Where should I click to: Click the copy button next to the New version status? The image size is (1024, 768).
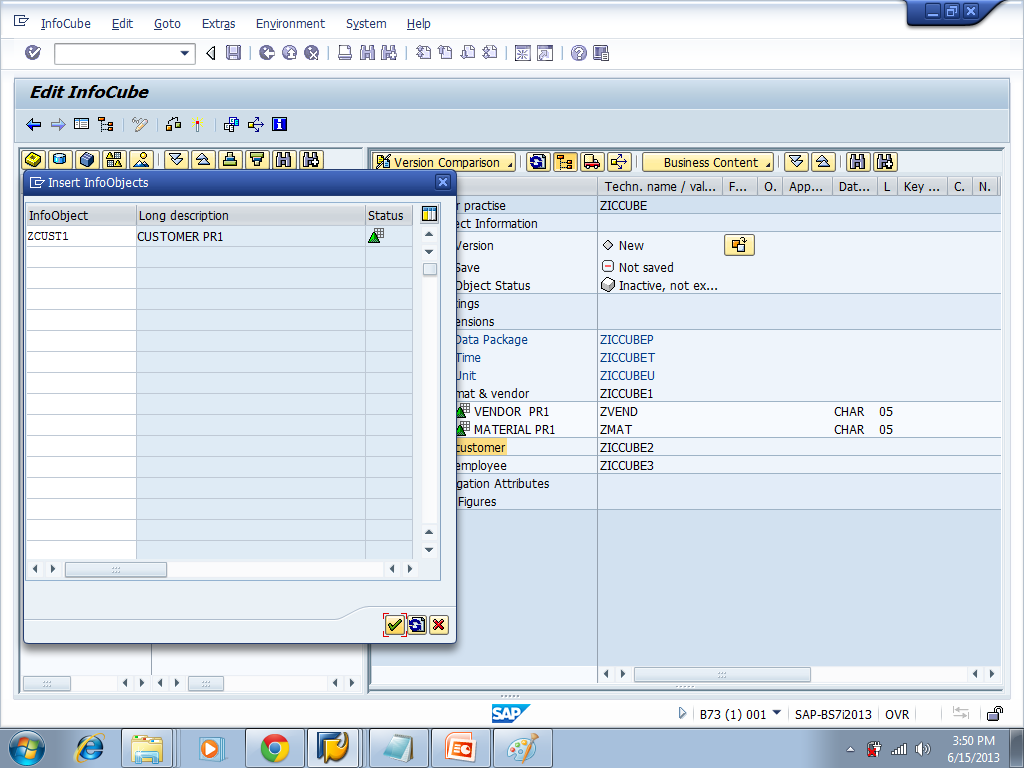[739, 244]
